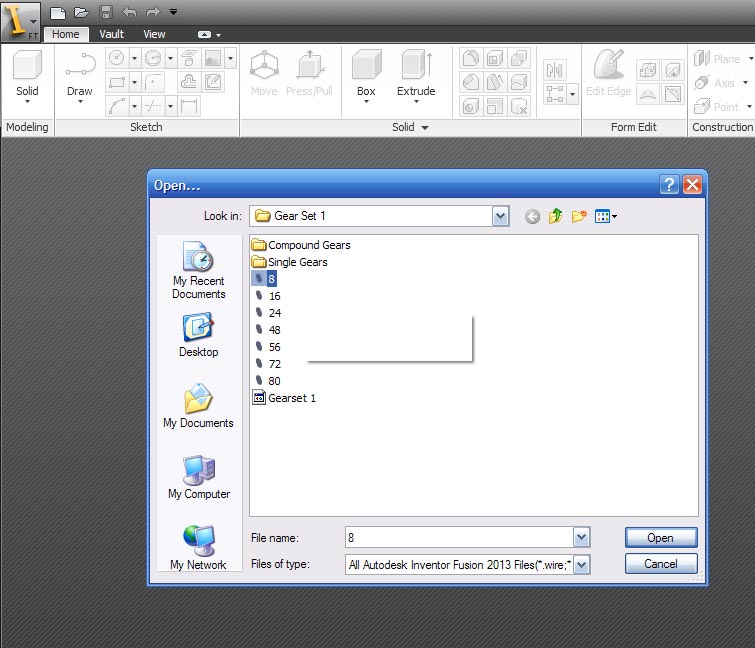
Task: Click the Axis construction tool
Action: [x=715, y=83]
